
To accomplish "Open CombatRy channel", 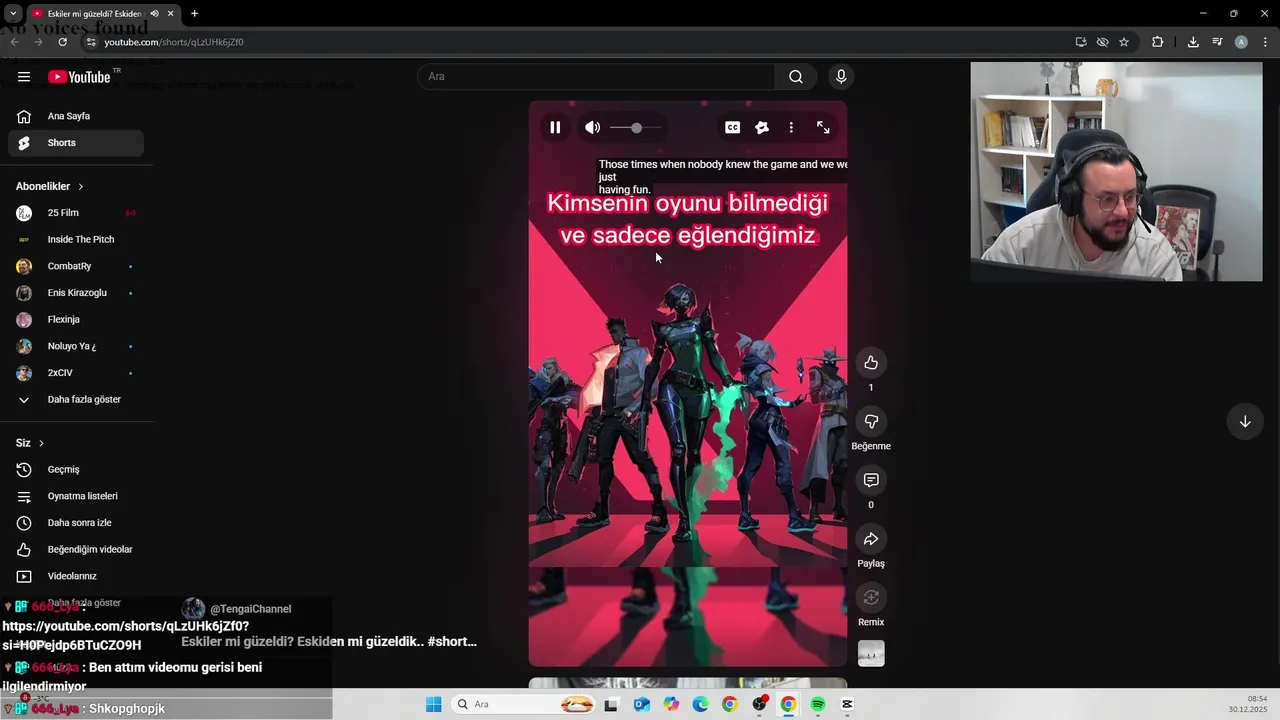I will tap(76, 267).
